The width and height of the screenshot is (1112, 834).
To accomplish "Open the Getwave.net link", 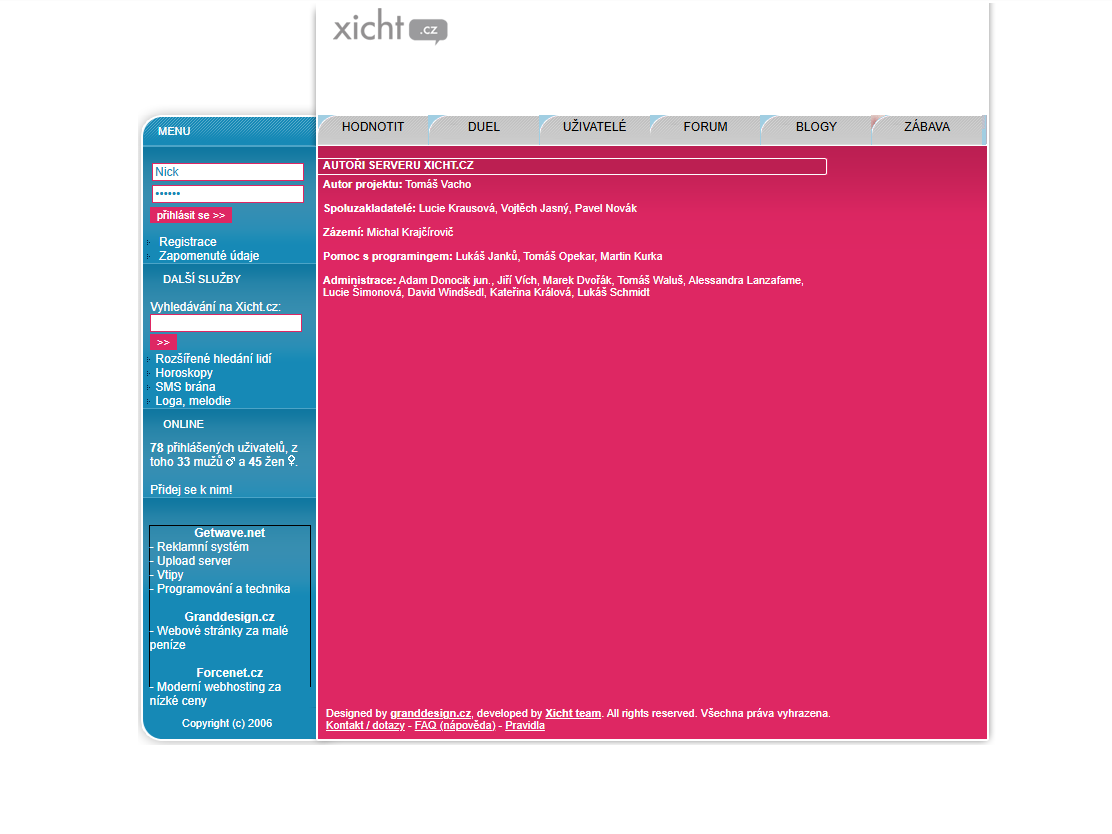I will pyautogui.click(x=229, y=533).
